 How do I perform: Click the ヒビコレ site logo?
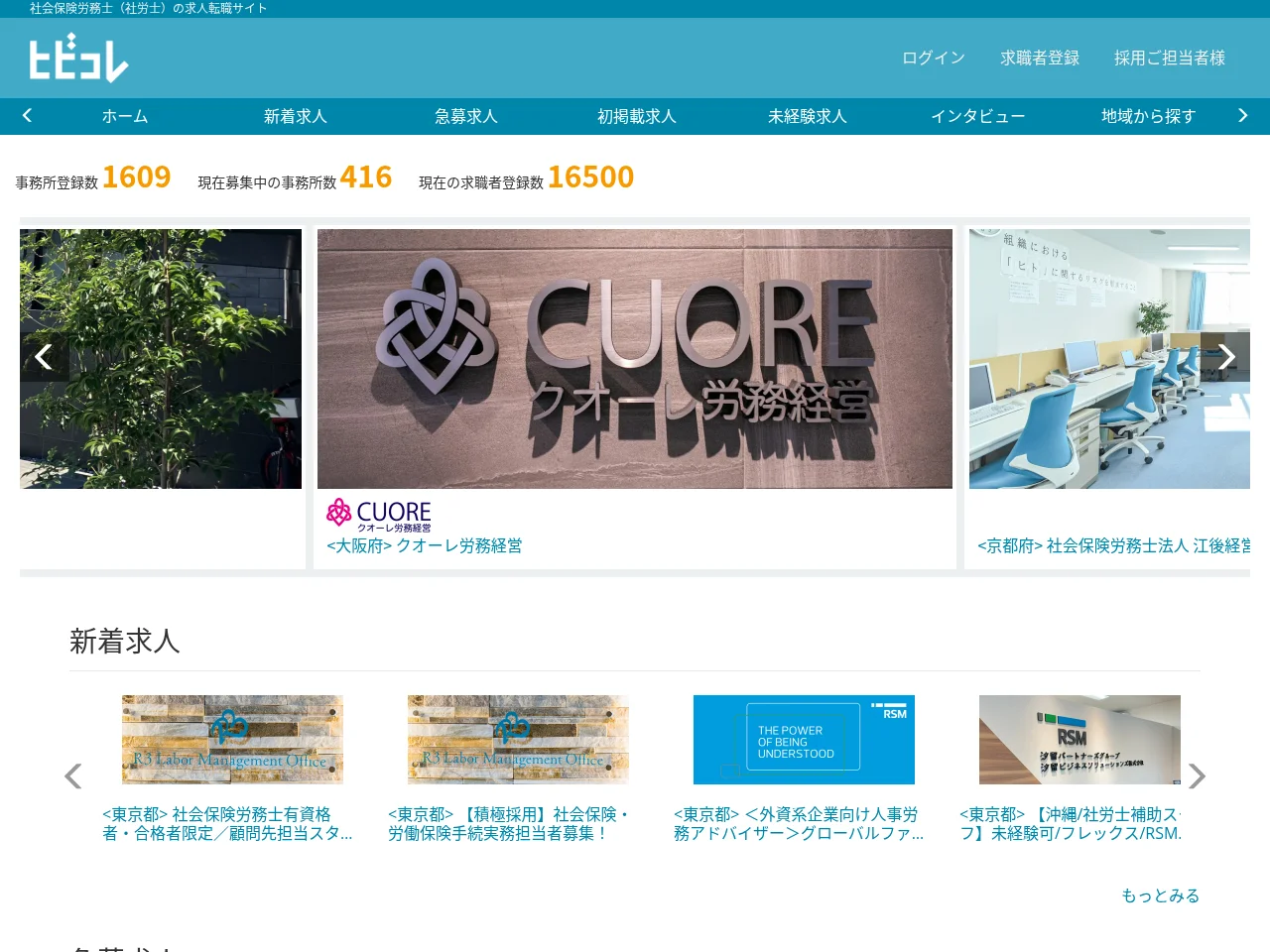[x=78, y=59]
